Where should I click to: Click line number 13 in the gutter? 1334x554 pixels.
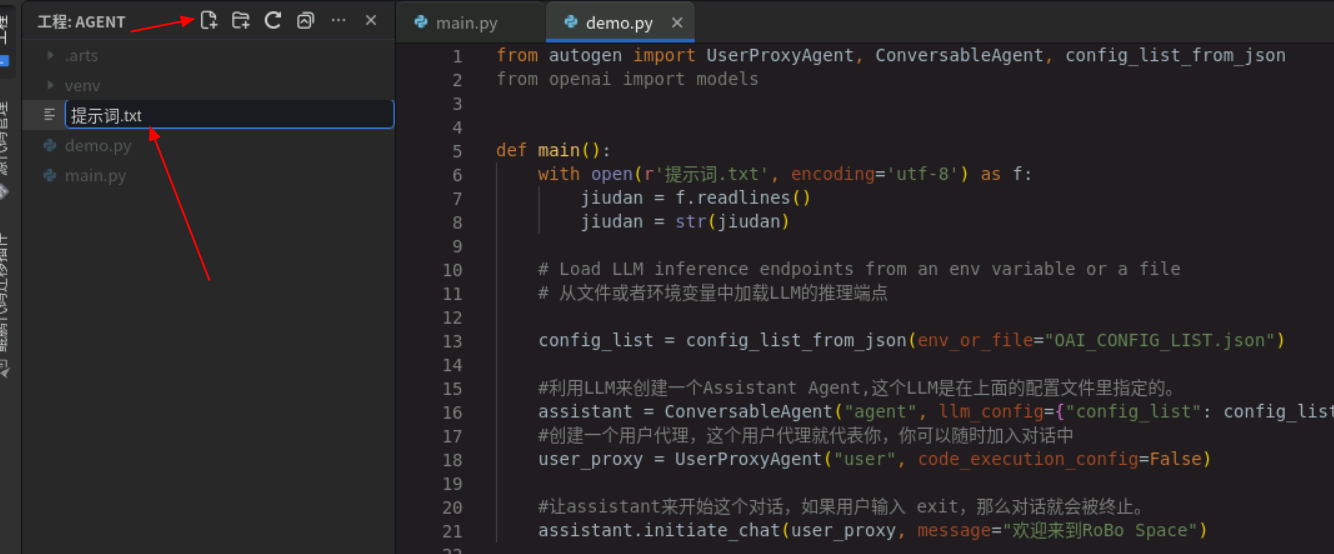[452, 341]
